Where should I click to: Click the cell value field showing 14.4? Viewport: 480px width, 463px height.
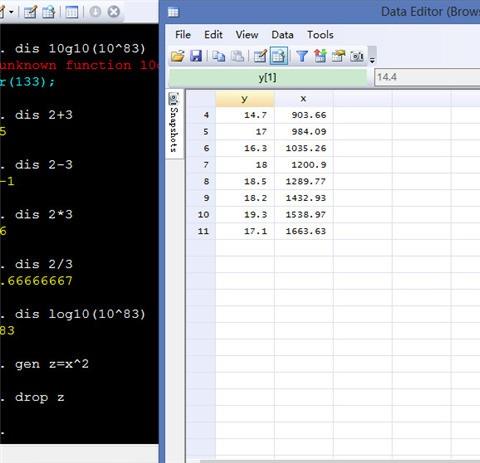(x=427, y=77)
